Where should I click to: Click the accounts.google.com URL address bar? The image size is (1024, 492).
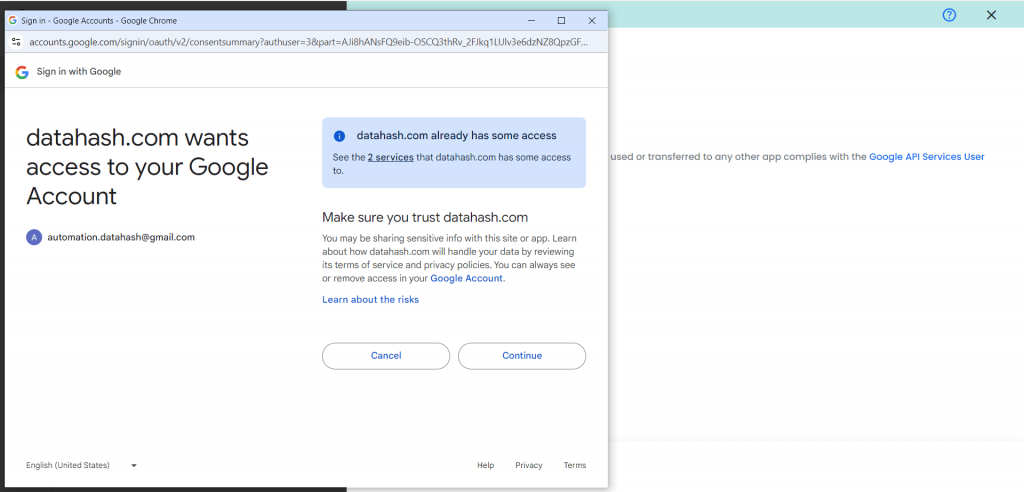(308, 42)
